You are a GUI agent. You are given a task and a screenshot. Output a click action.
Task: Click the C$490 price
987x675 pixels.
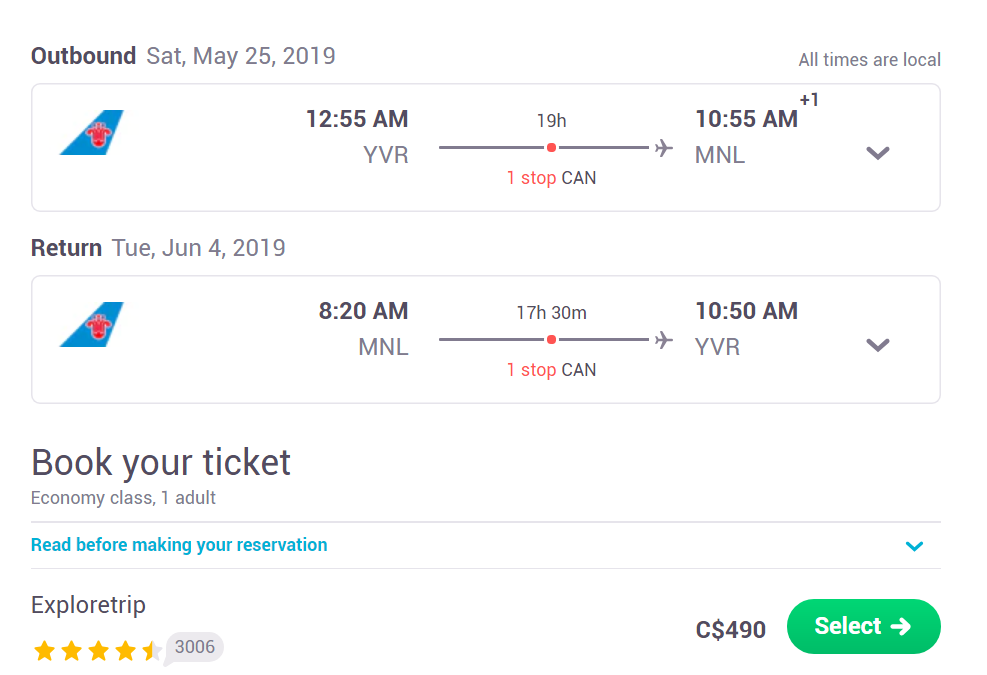pyautogui.click(x=731, y=630)
